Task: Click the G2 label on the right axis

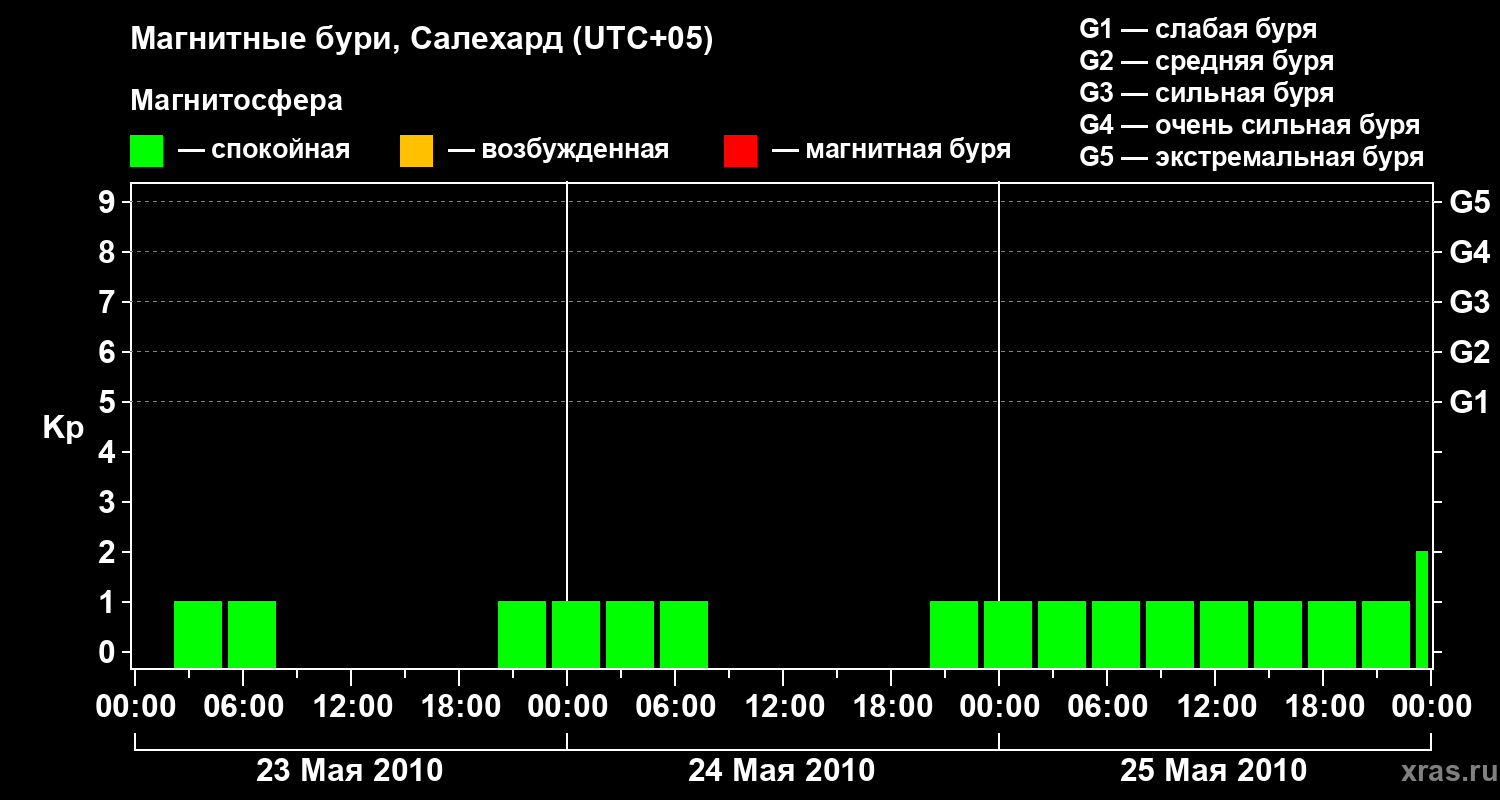Action: pyautogui.click(x=1470, y=352)
